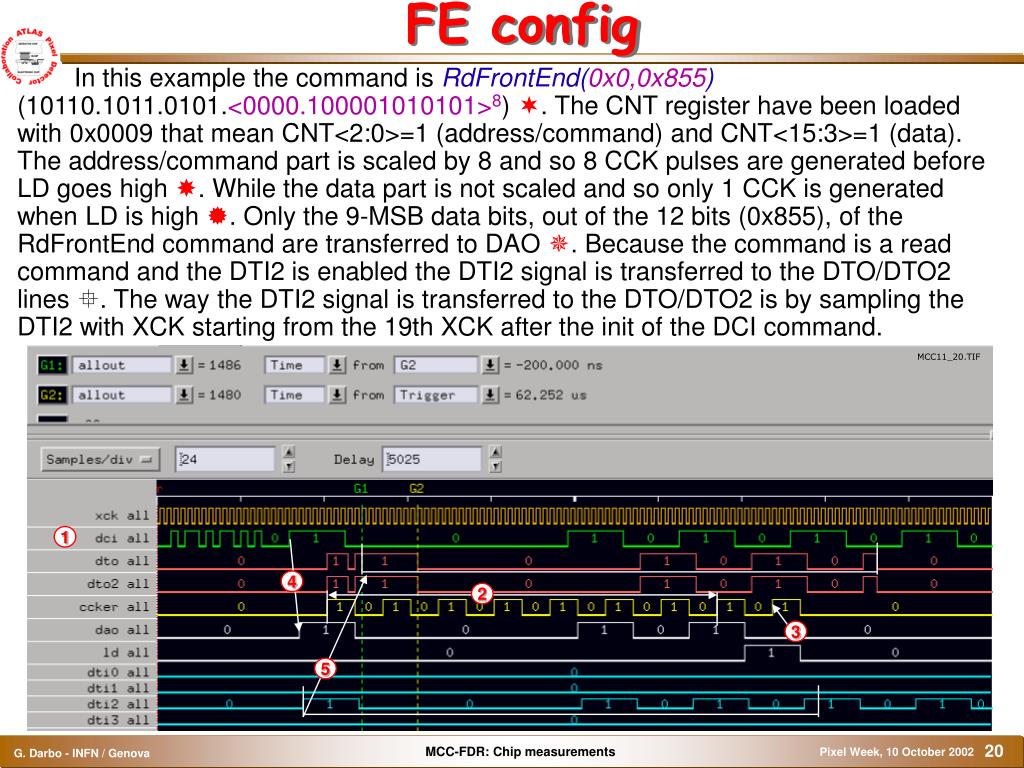Click the 'from' label in the G2 row

coord(368,395)
